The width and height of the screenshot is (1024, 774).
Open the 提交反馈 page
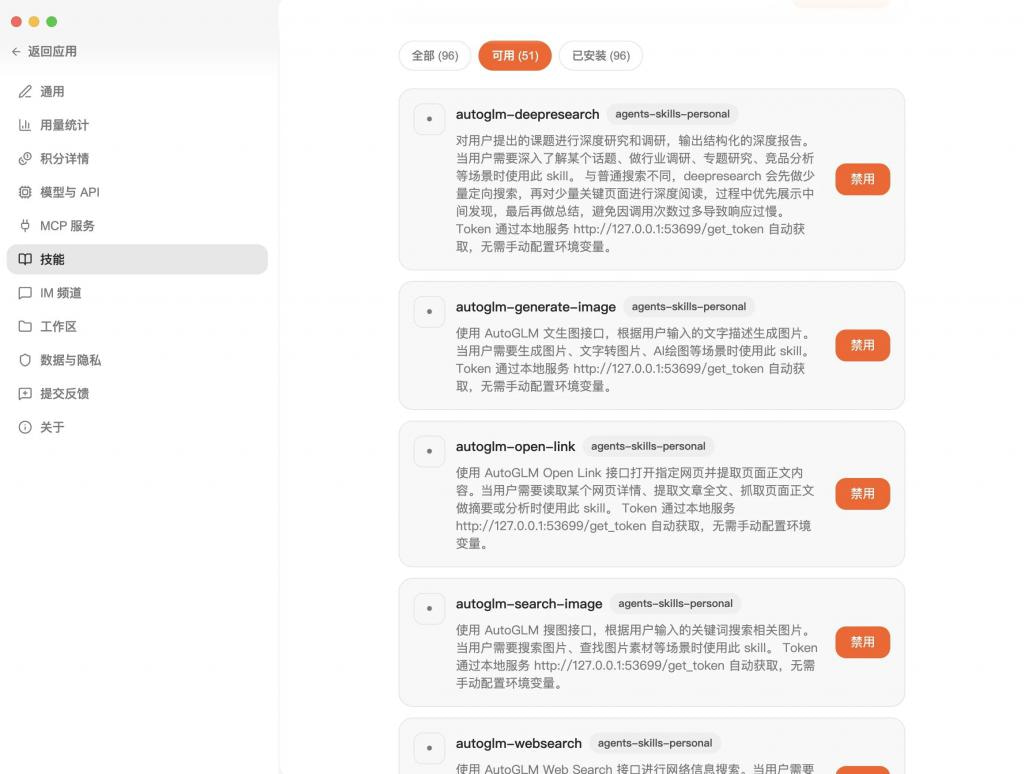click(137, 394)
